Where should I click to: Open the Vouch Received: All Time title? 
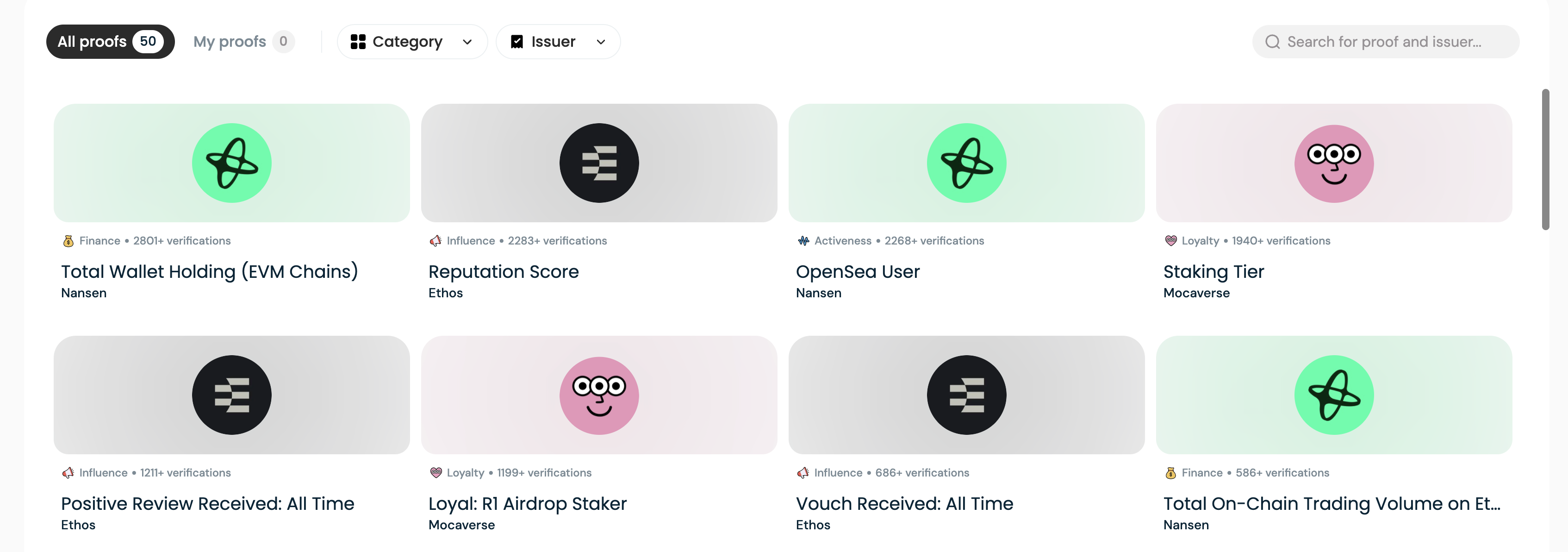pos(904,503)
